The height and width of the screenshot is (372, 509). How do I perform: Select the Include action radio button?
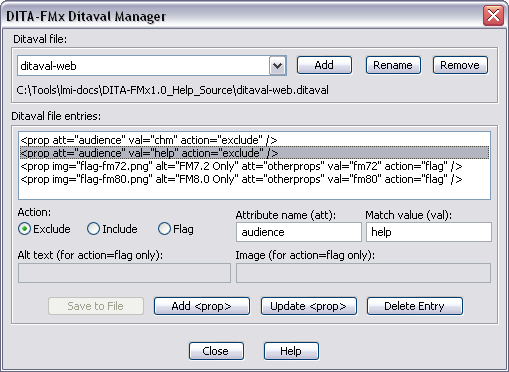click(x=93, y=229)
